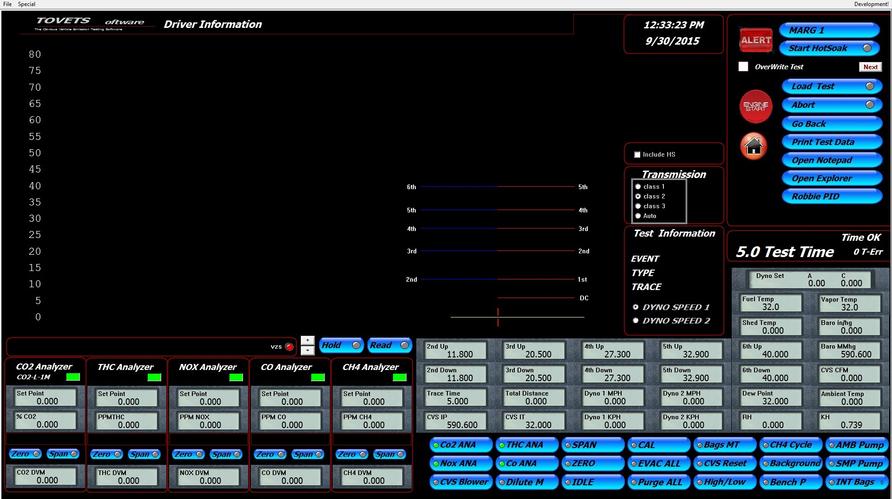Image resolution: width=892 pixels, height=499 pixels.
Task: Click the green CH4 Analyzer status indicator
Action: pyautogui.click(x=400, y=377)
